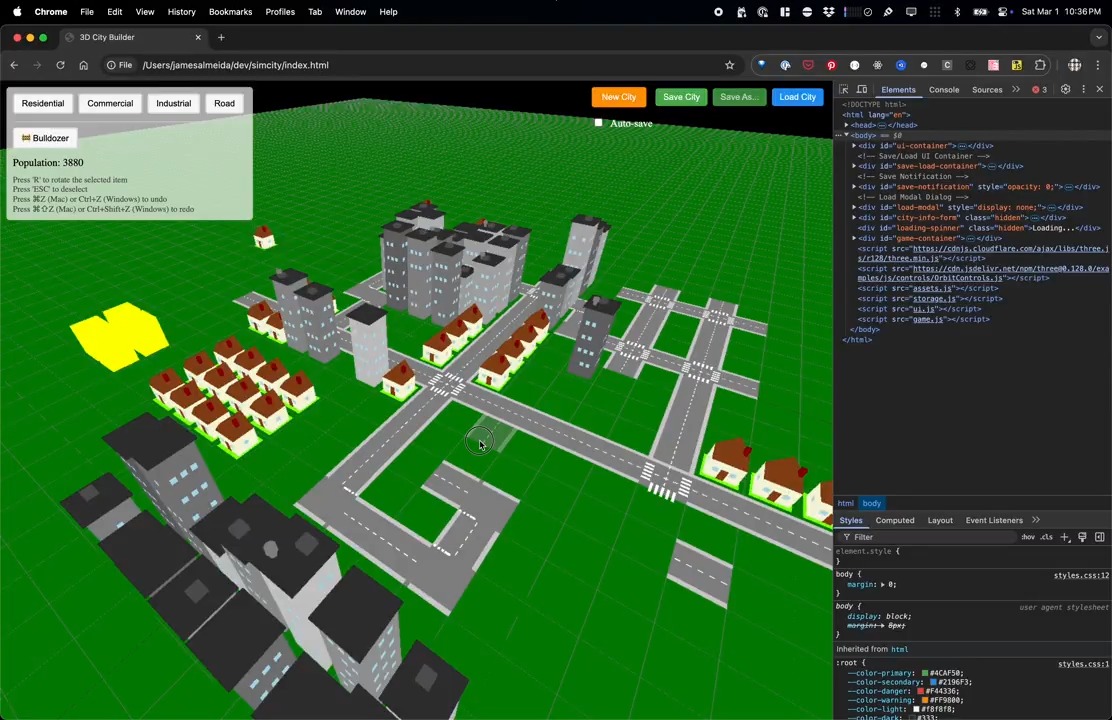Open the three.min.js script link
Image resolution: width=1112 pixels, height=720 pixels.
click(983, 253)
